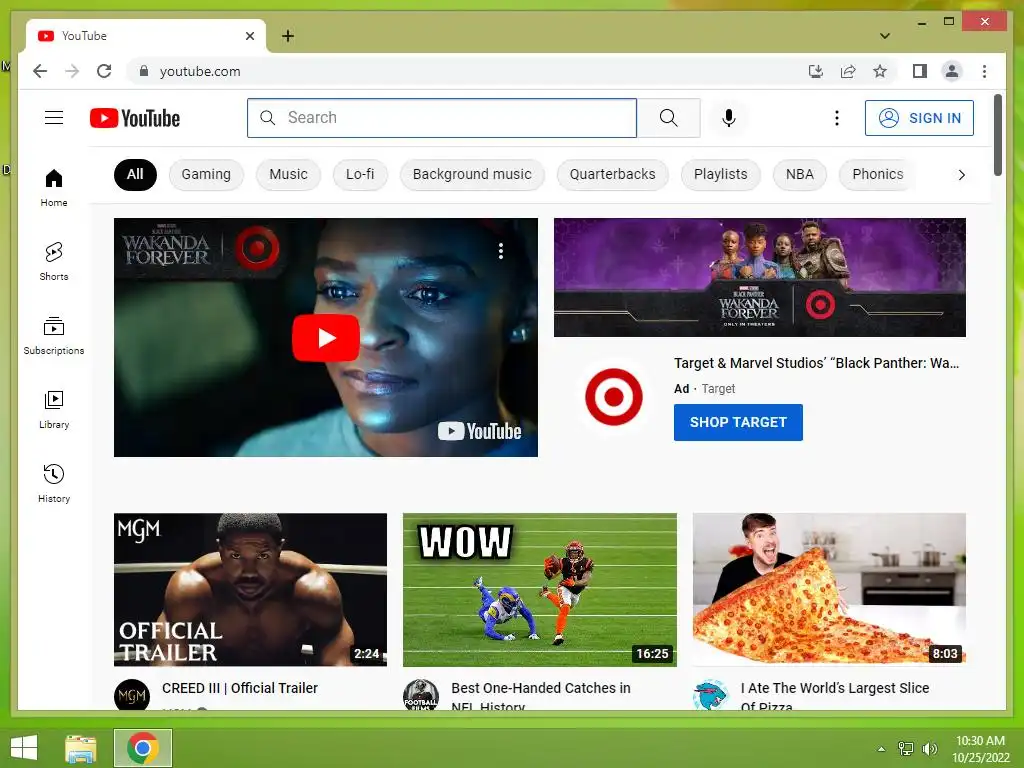Open the Creed III trailer thumbnail
The image size is (1024, 768).
(250, 590)
